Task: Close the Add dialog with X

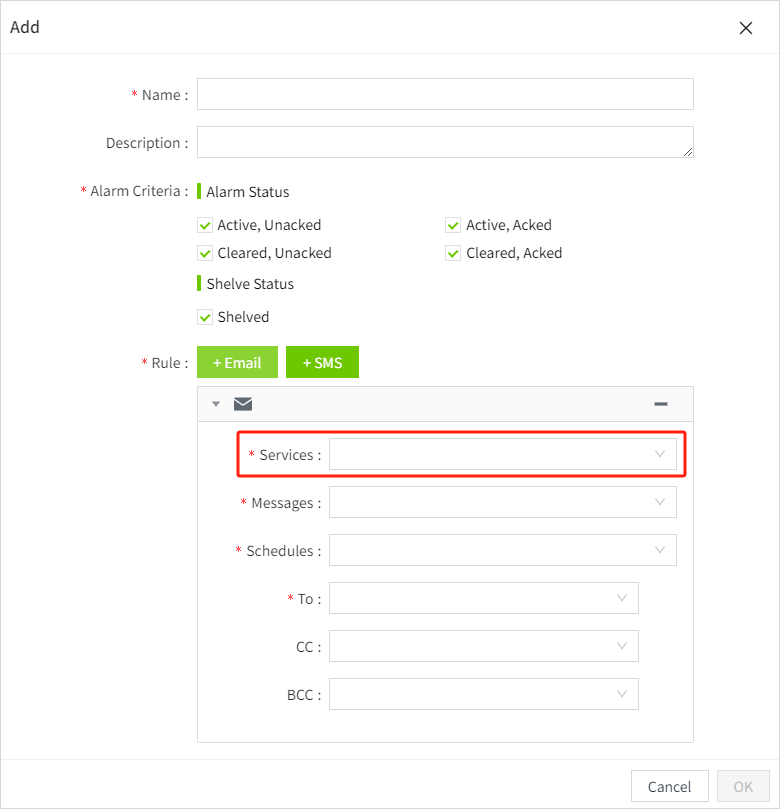Action: pyautogui.click(x=745, y=28)
